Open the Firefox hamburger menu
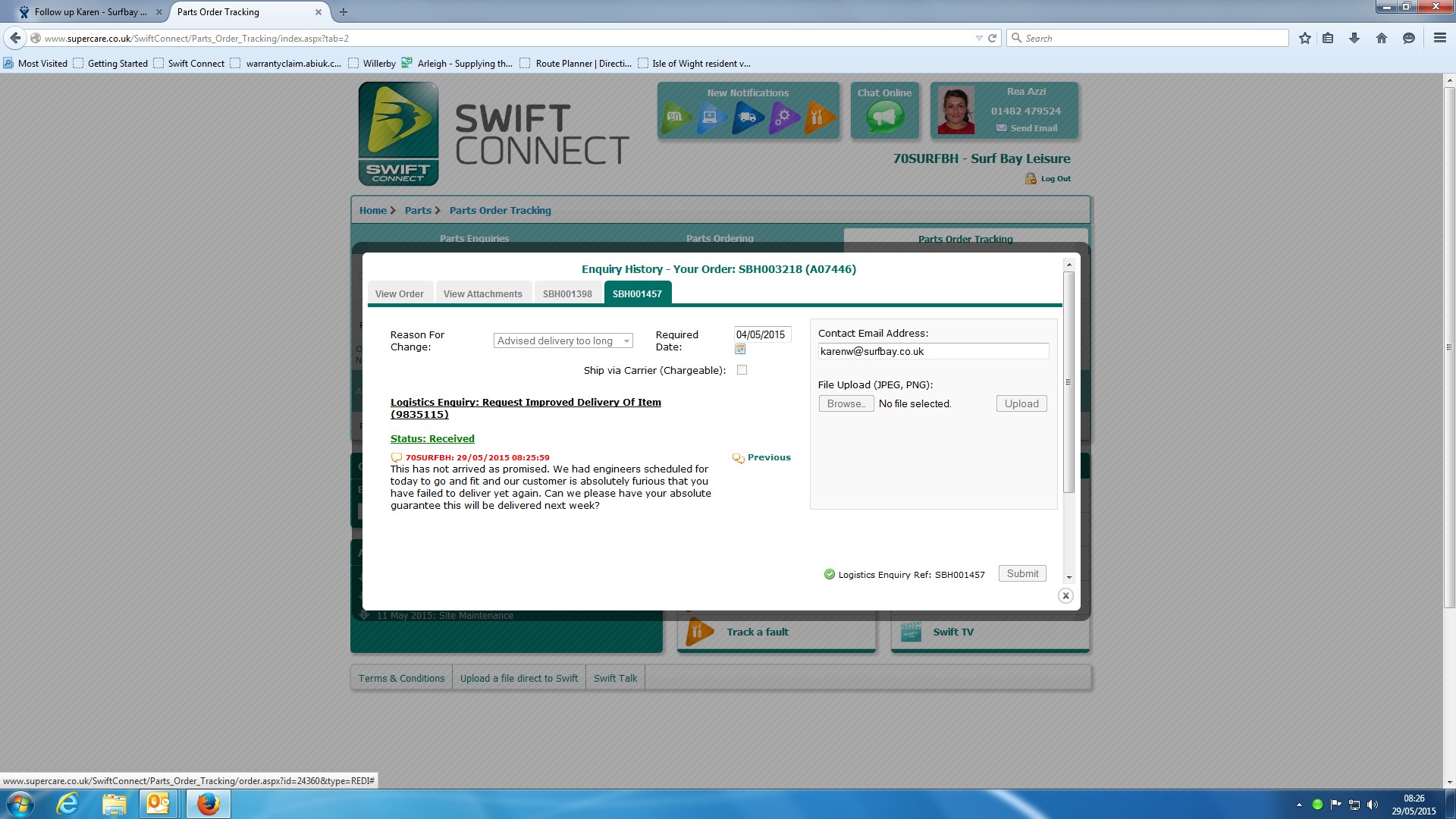This screenshot has width=1456, height=819. [1439, 38]
